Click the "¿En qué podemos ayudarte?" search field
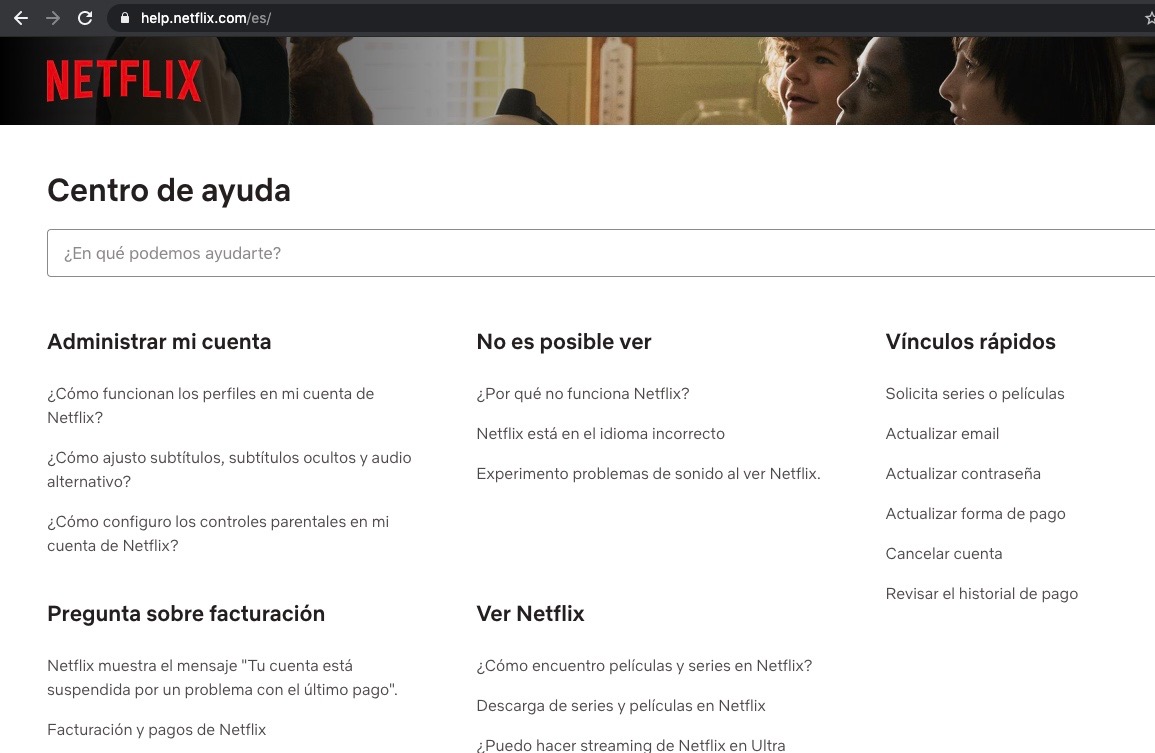The height and width of the screenshot is (753, 1155). click(600, 253)
